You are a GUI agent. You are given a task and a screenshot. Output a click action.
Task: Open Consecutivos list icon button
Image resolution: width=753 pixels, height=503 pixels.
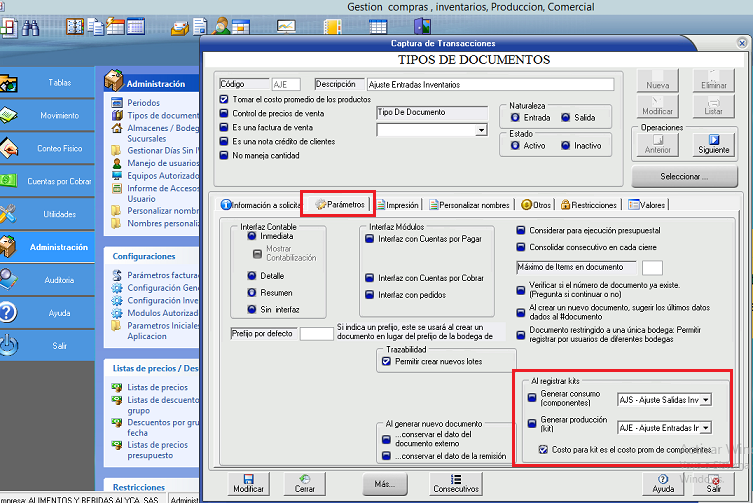[x=455, y=484]
